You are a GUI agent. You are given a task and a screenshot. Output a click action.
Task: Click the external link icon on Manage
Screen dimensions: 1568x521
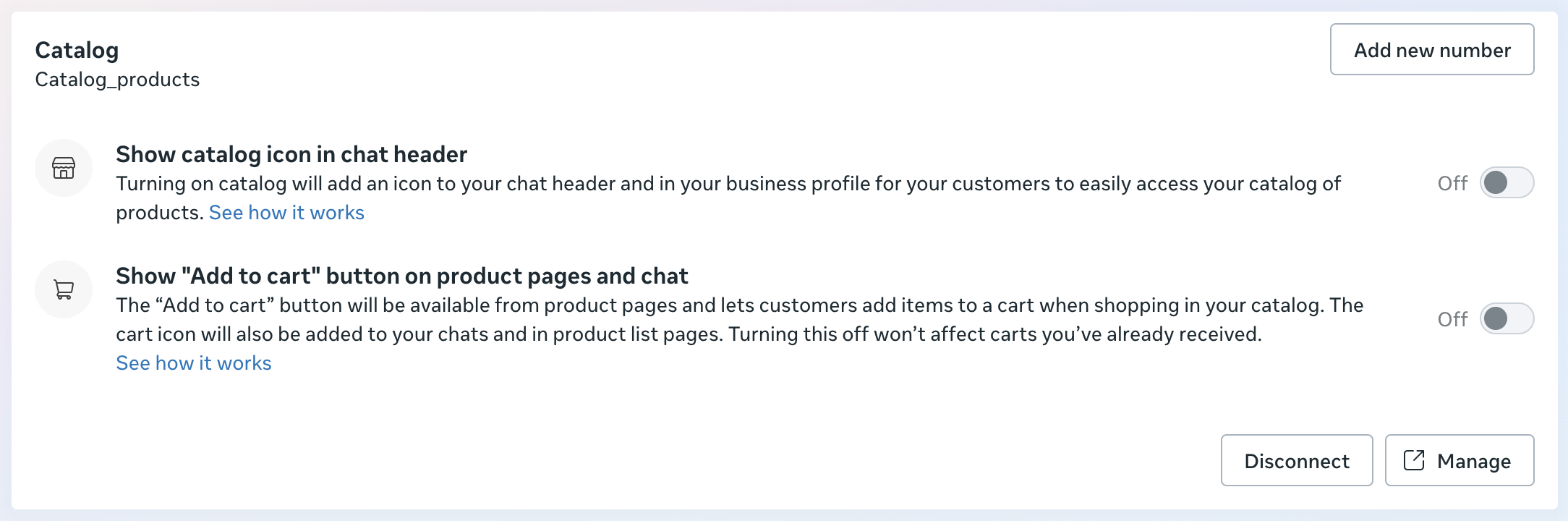coord(1414,460)
